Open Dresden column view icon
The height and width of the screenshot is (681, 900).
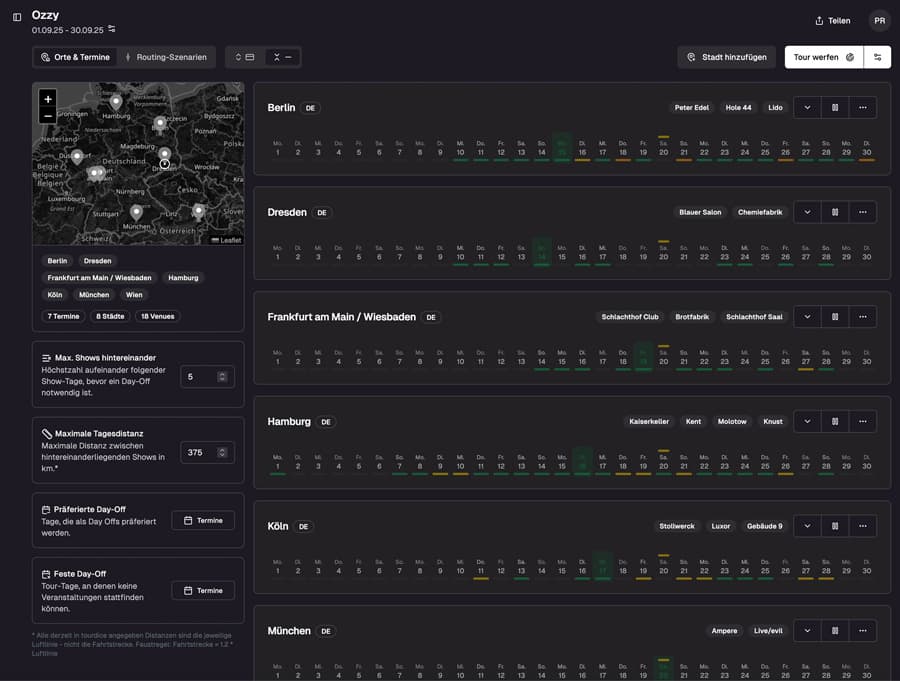[835, 212]
